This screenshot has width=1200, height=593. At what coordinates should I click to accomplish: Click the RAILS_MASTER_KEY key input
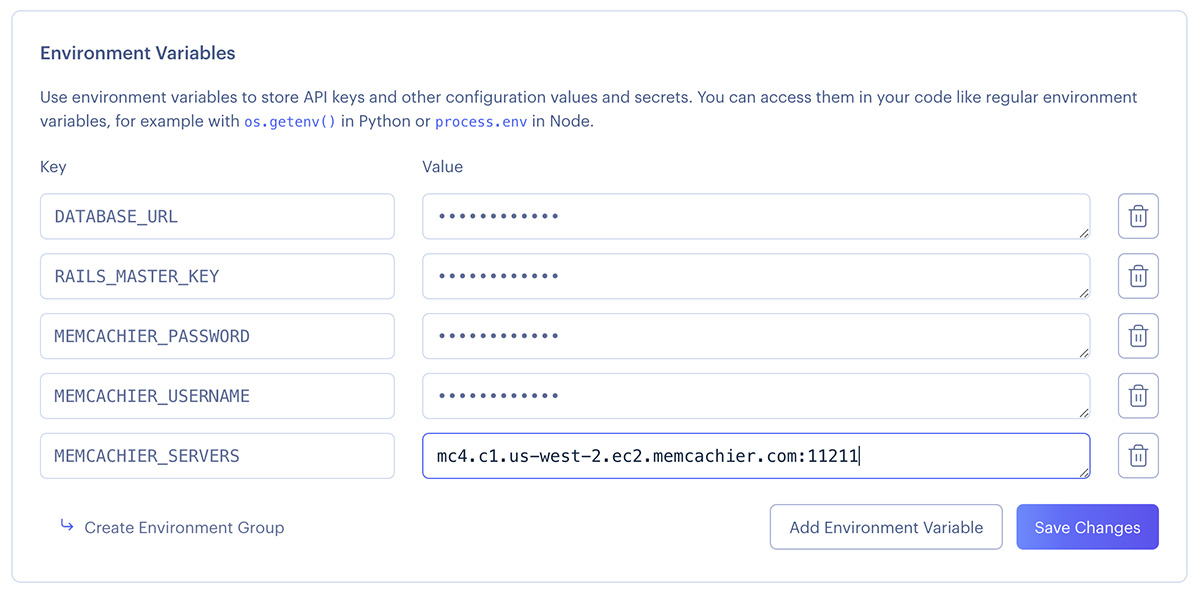coord(217,276)
